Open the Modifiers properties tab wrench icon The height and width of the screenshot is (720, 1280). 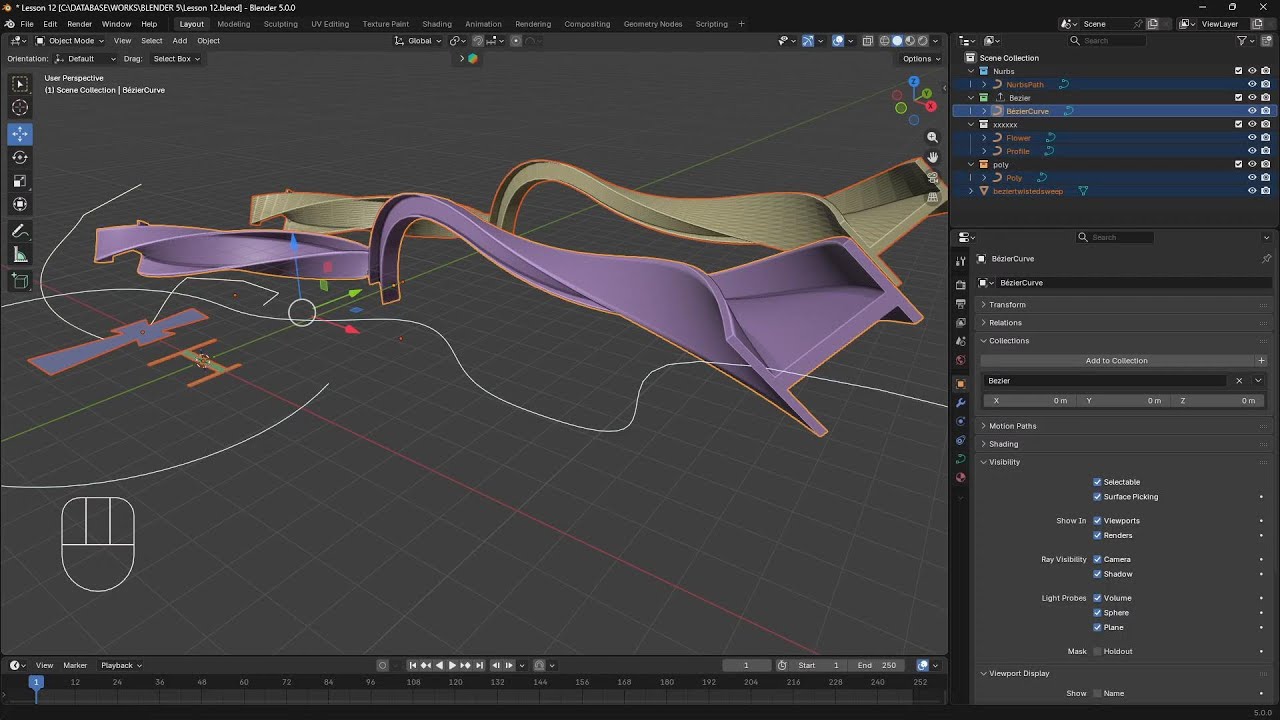961,402
